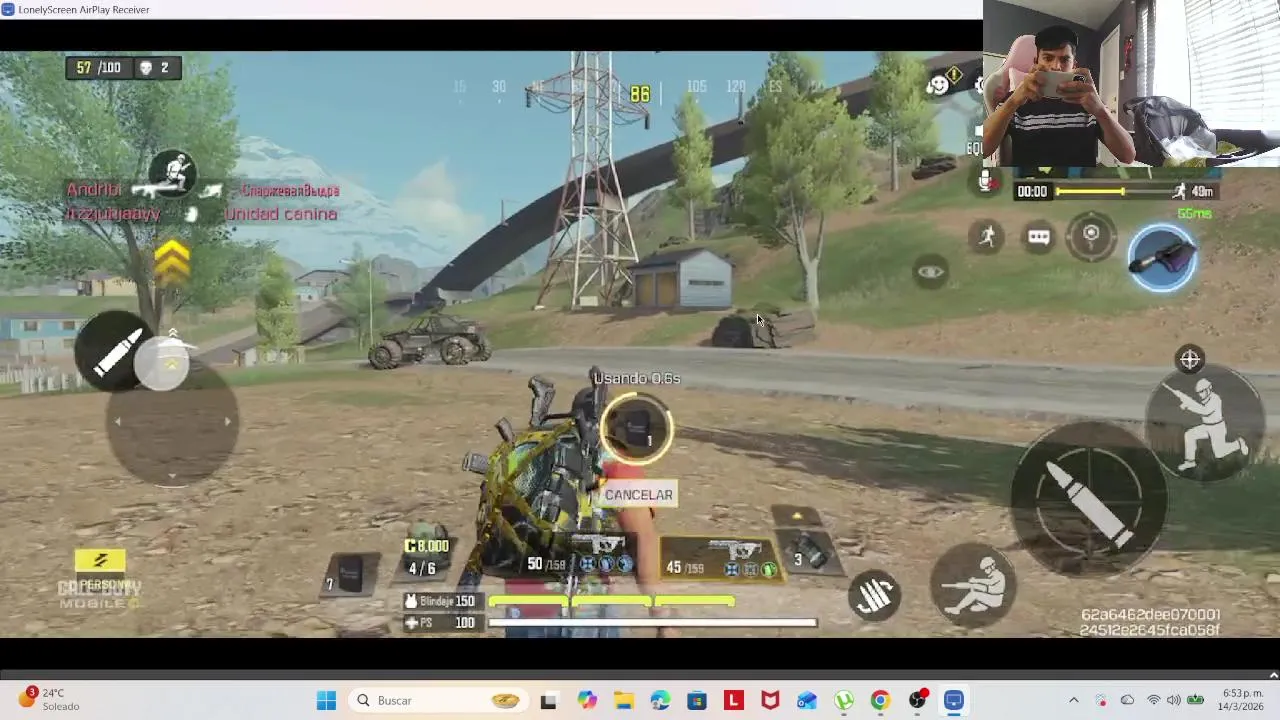
Task: Tap the large fire bullet button on right
Action: pos(1088,498)
